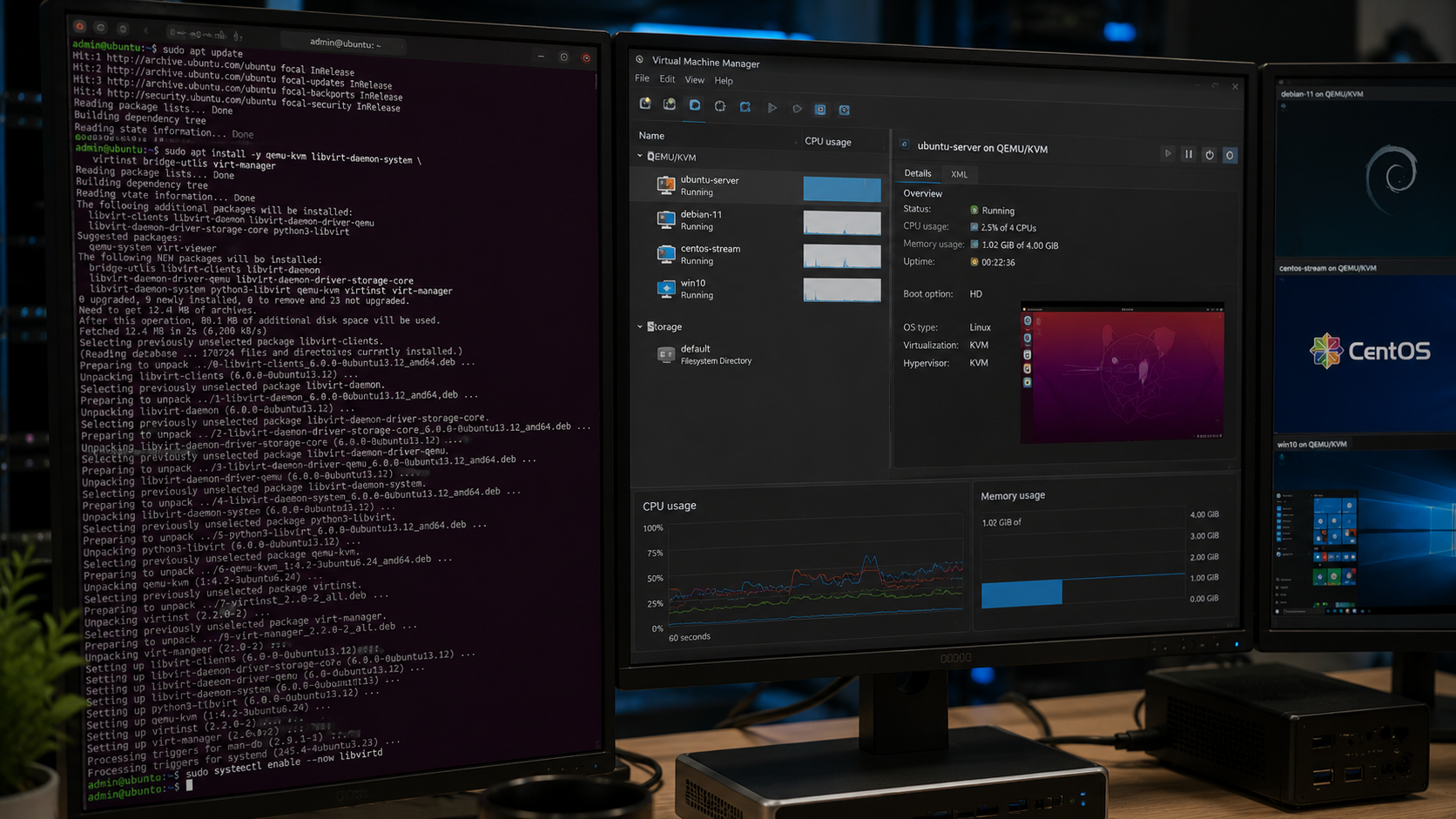This screenshot has height=819, width=1456.
Task: Click the ubuntu-server VM monitor icon
Action: coord(666,185)
